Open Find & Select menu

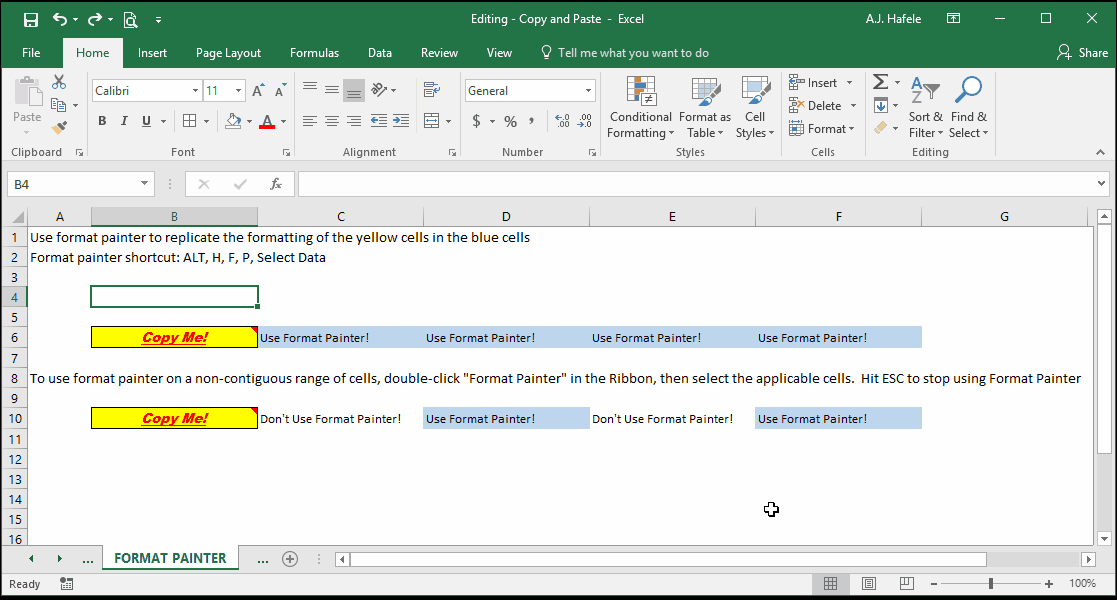coord(969,108)
